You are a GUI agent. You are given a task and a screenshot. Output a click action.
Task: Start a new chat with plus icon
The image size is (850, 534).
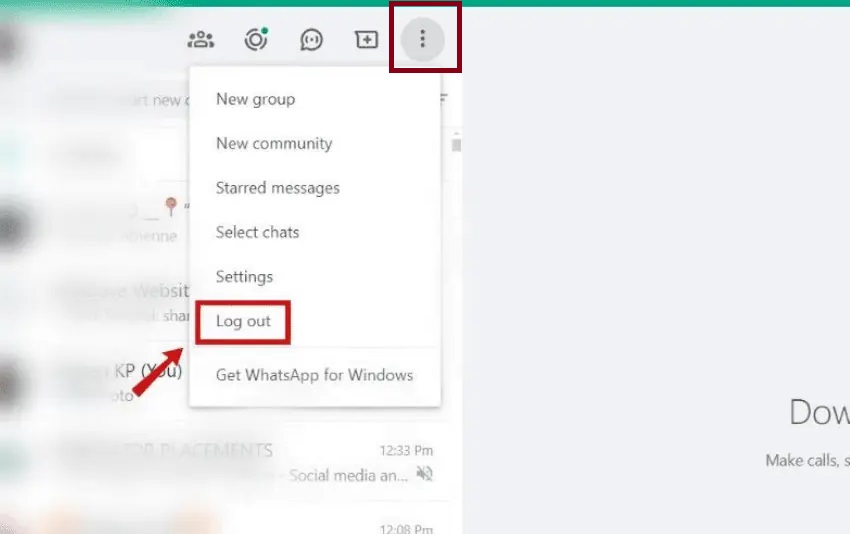coord(366,39)
